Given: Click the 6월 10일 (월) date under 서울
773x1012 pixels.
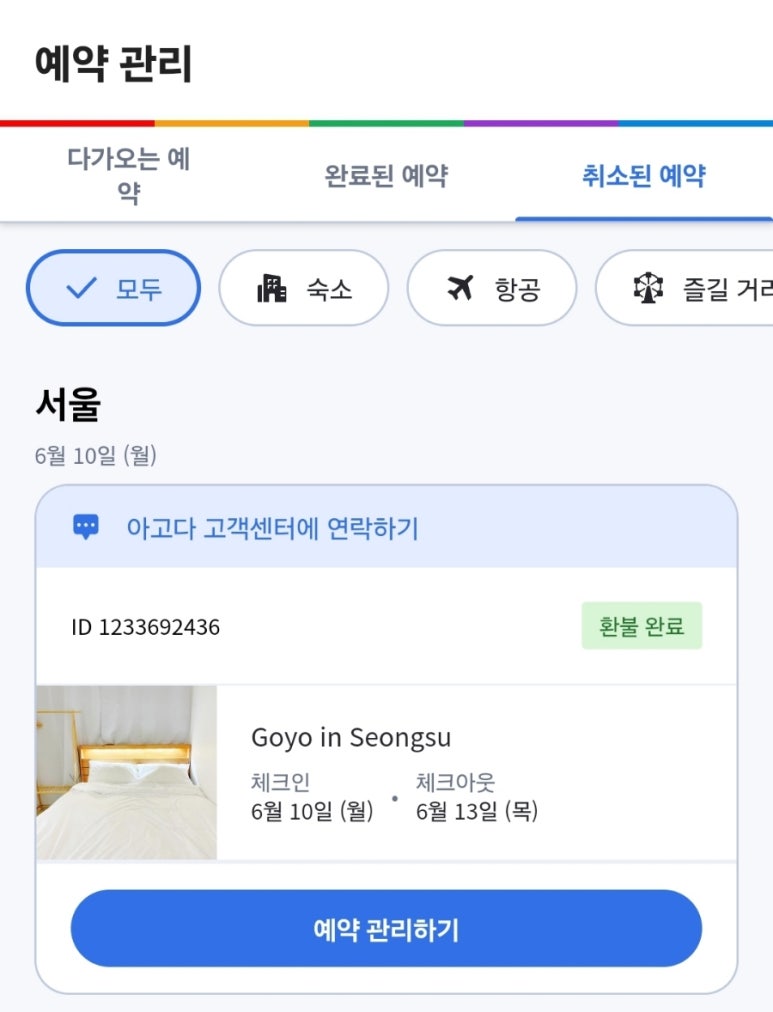Looking at the screenshot, I should pos(96,456).
